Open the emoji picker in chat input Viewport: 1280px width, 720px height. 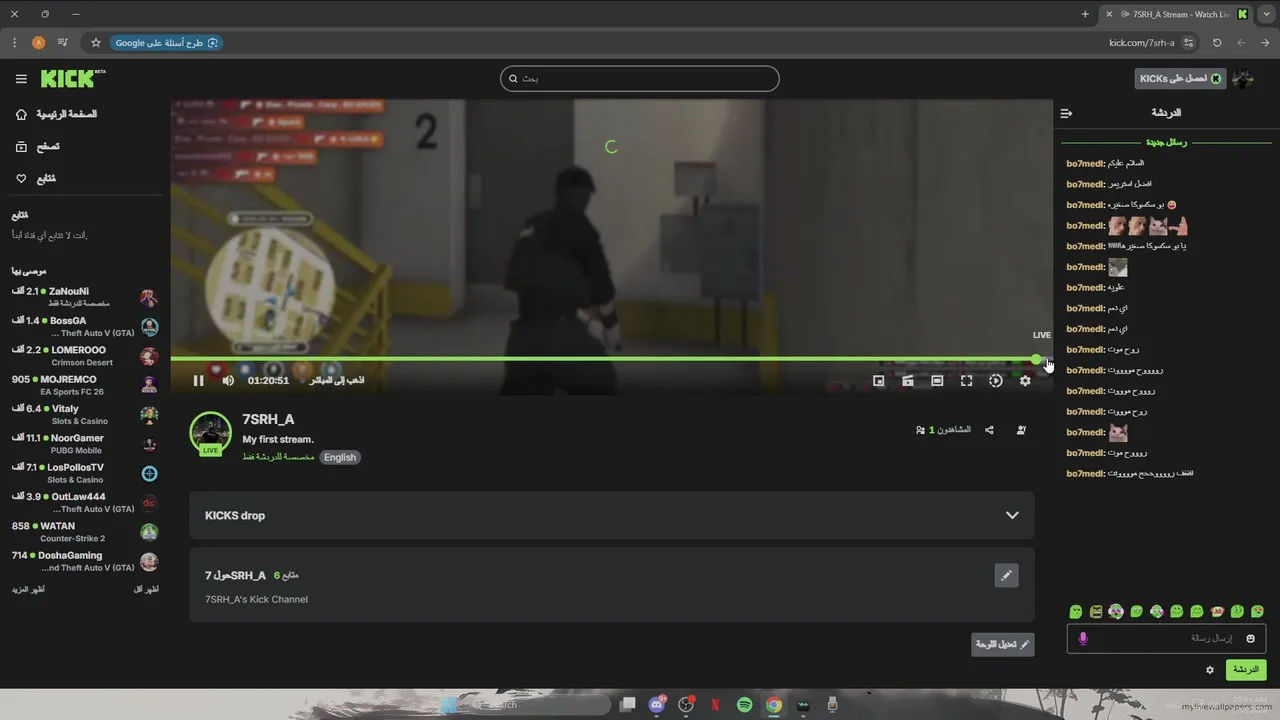click(x=1250, y=638)
